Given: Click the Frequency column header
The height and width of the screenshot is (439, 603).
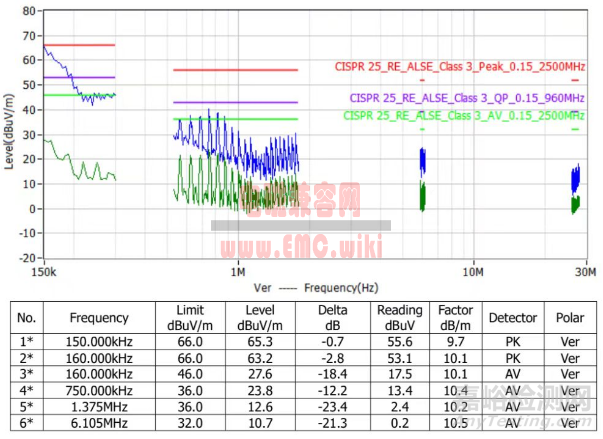Looking at the screenshot, I should click(99, 318).
